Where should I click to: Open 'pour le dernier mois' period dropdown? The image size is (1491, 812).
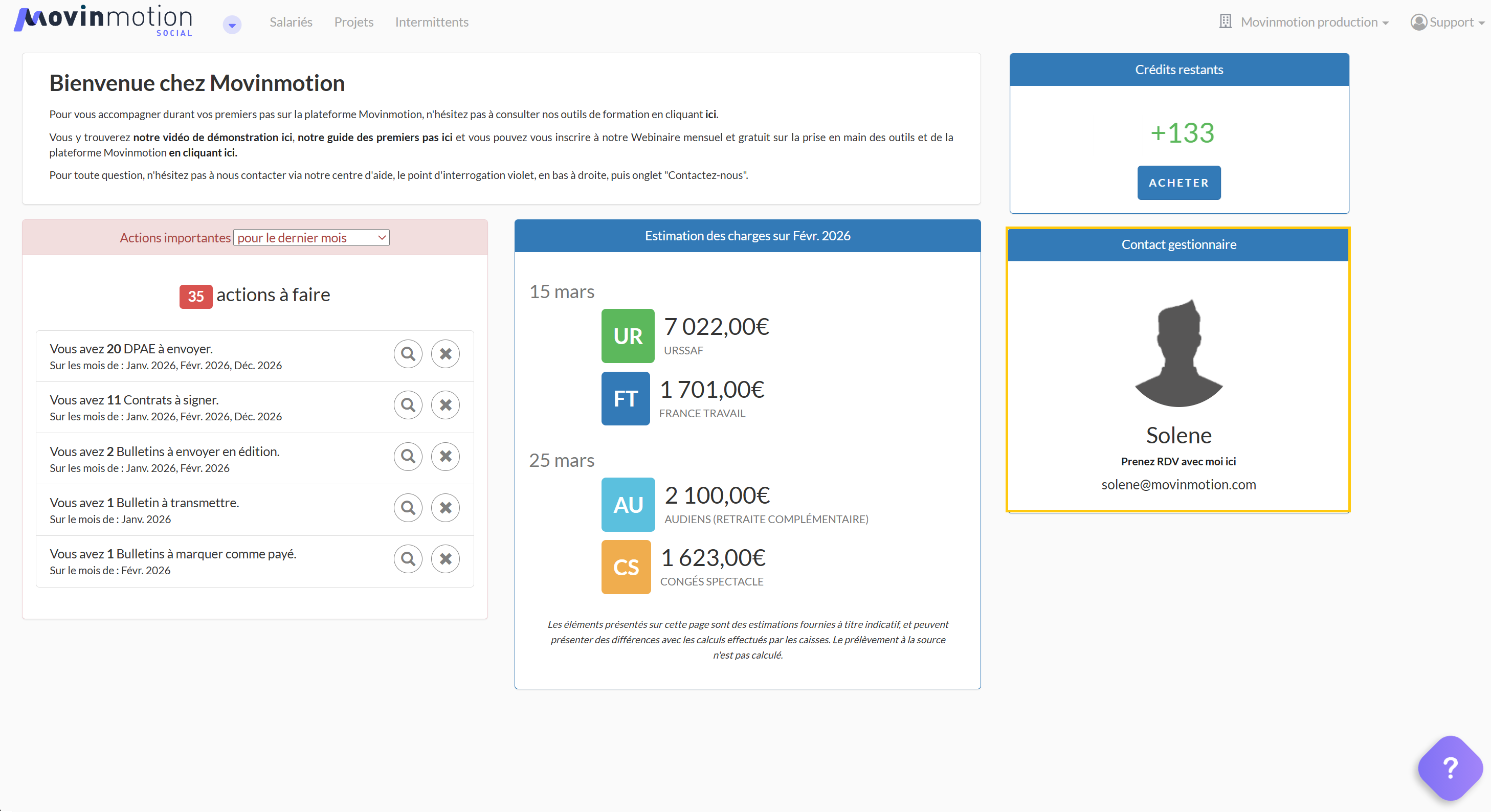[311, 238]
